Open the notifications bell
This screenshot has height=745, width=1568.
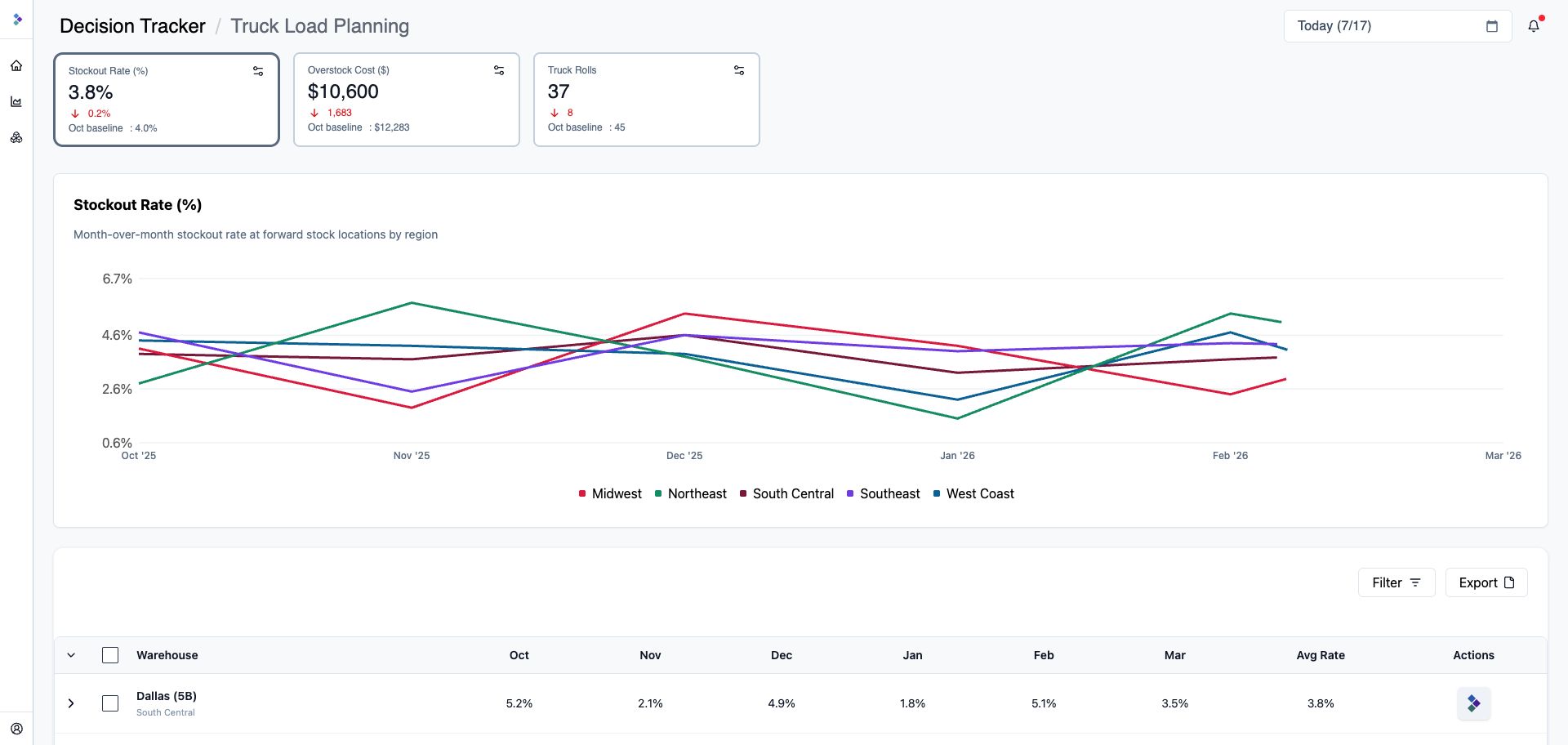tap(1534, 26)
